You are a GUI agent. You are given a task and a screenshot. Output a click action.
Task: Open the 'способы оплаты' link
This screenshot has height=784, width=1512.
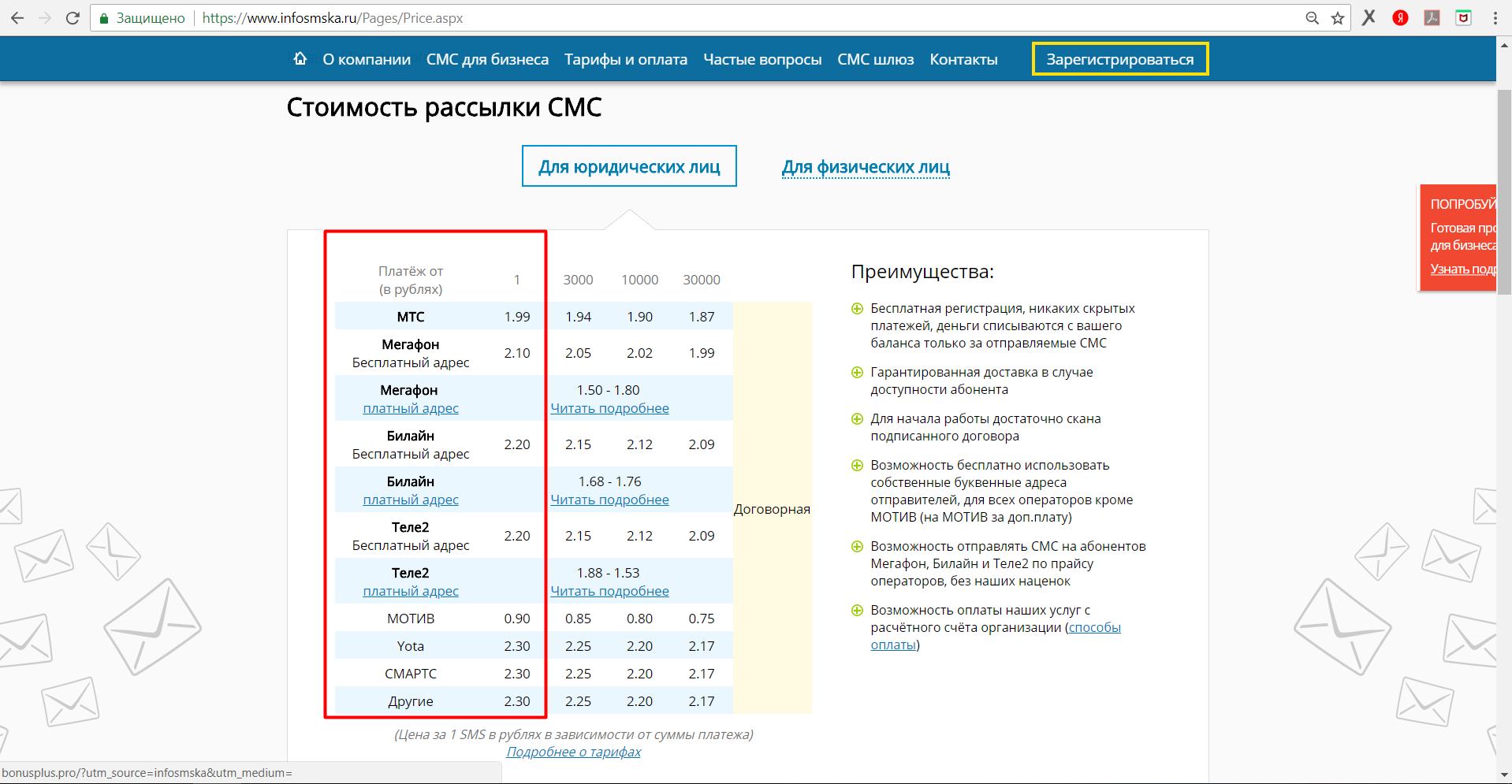click(996, 636)
